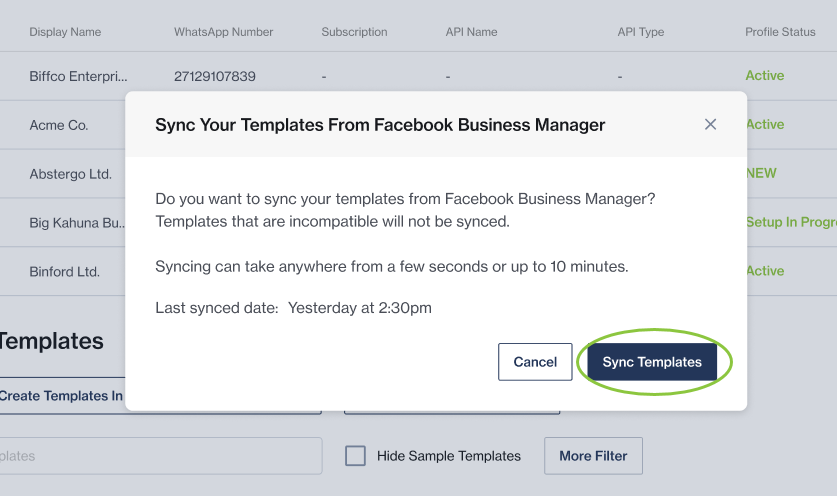Screen dimensions: 837x496
Task: Click the Cancel button
Action: pyautogui.click(x=535, y=362)
